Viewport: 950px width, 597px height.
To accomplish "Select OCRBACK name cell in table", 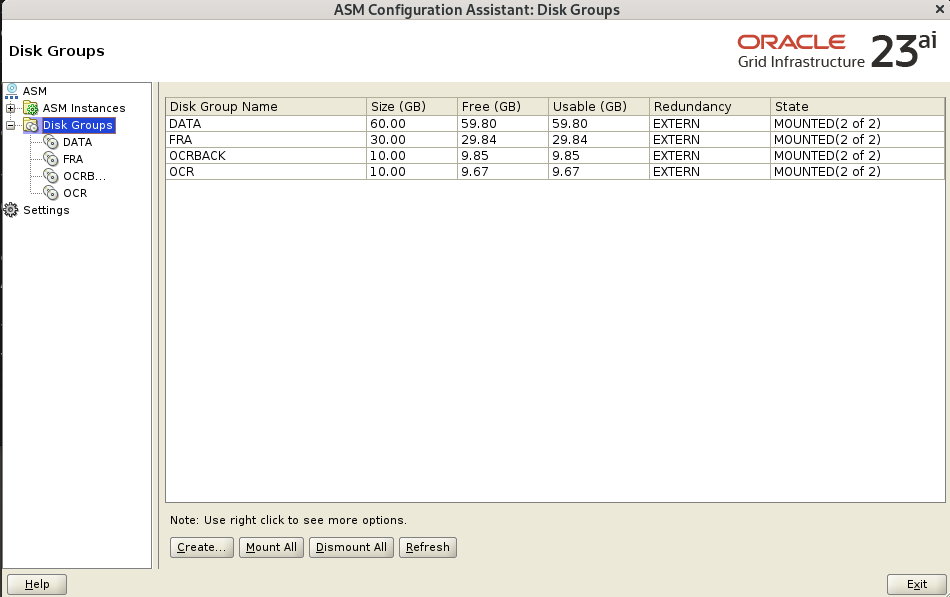I will click(266, 156).
